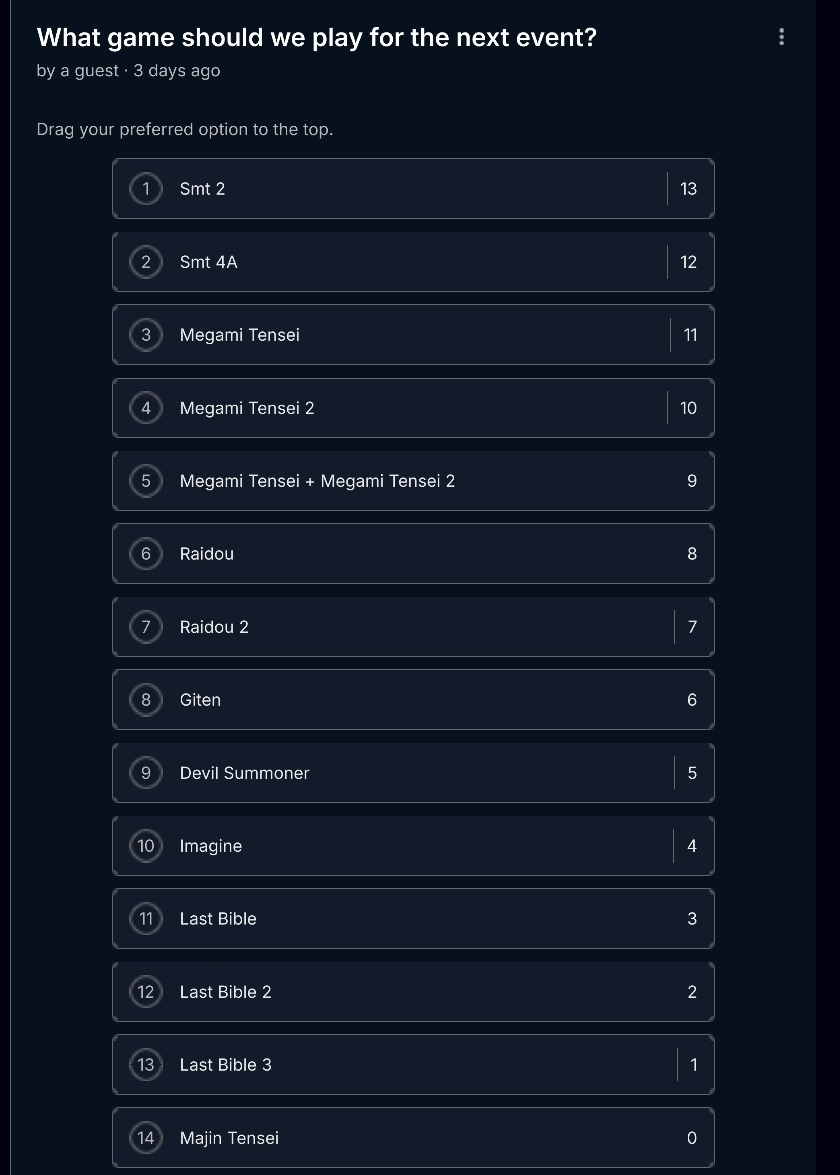Choose the Last Bible option row
The width and height of the screenshot is (840, 1175).
413,919
